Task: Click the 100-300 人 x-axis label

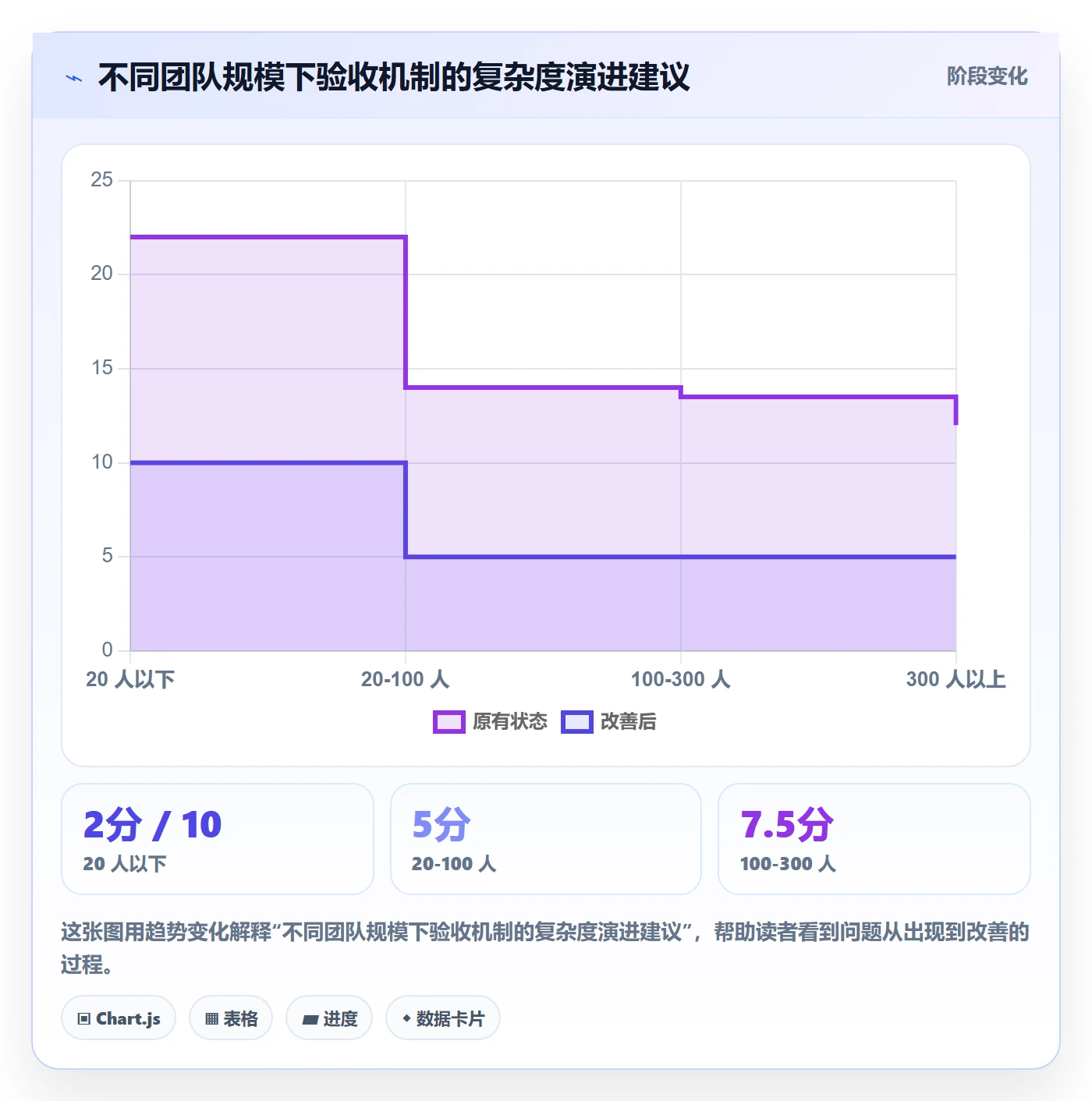Action: (680, 679)
